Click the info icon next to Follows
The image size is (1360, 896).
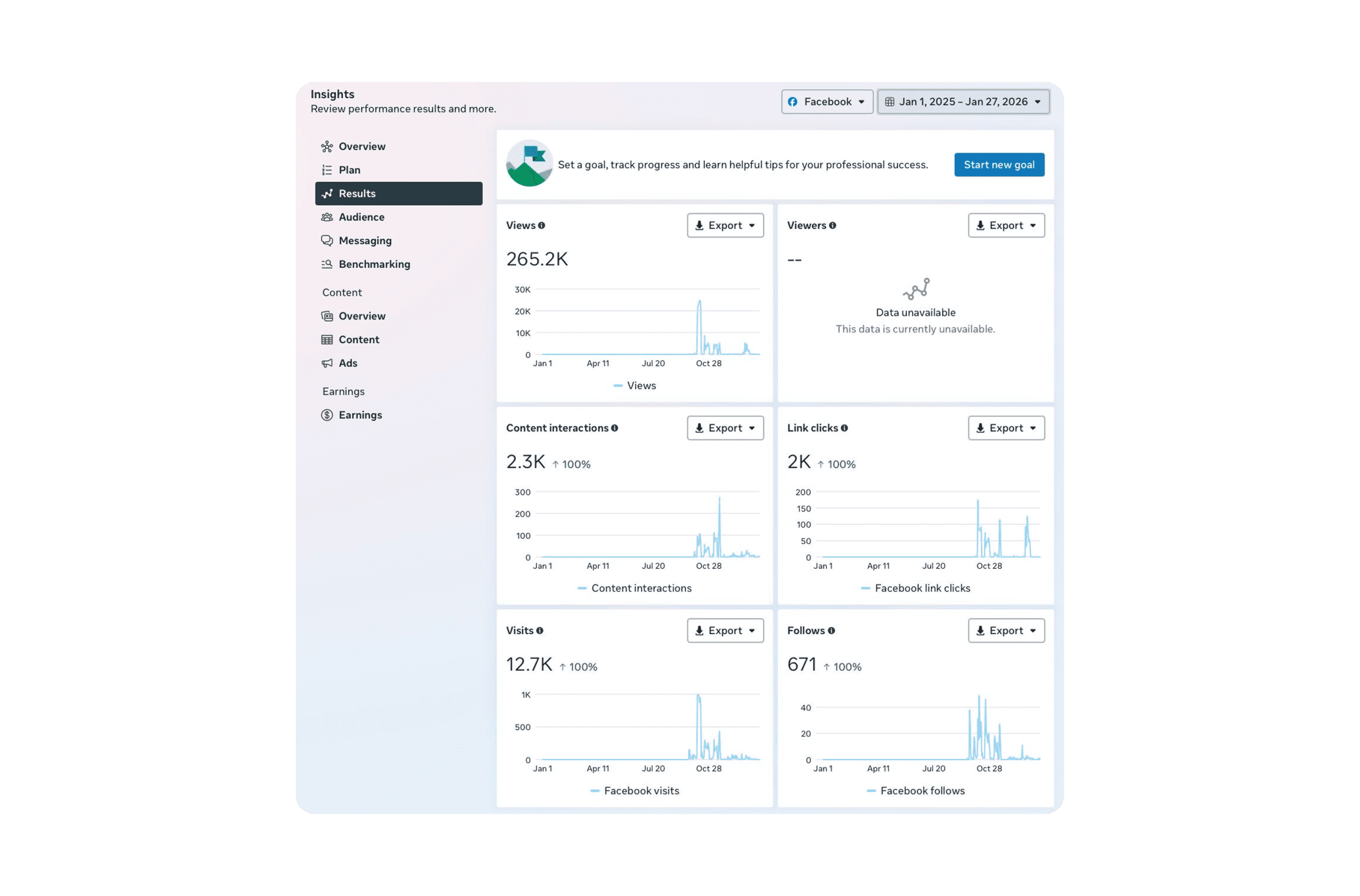click(831, 631)
